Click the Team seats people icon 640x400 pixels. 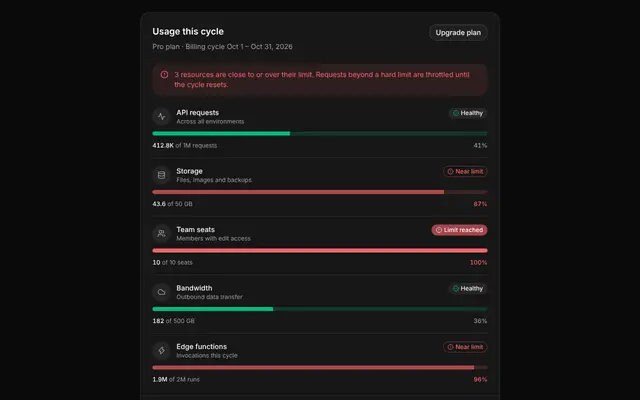tap(161, 233)
